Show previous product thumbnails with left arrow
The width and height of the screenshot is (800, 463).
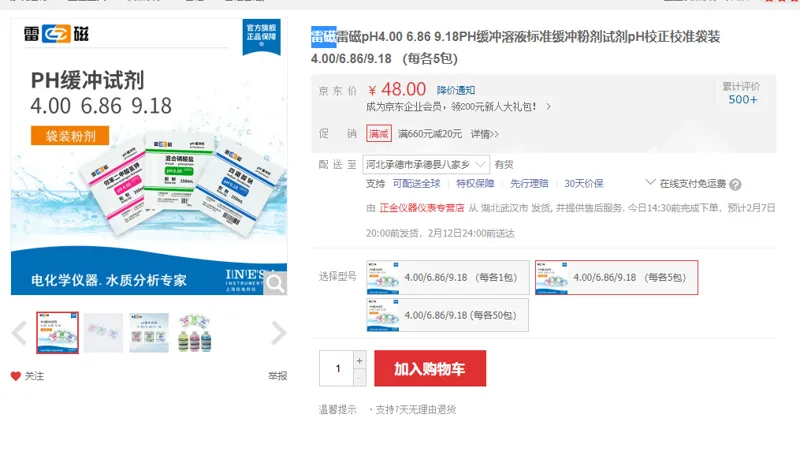click(19, 333)
